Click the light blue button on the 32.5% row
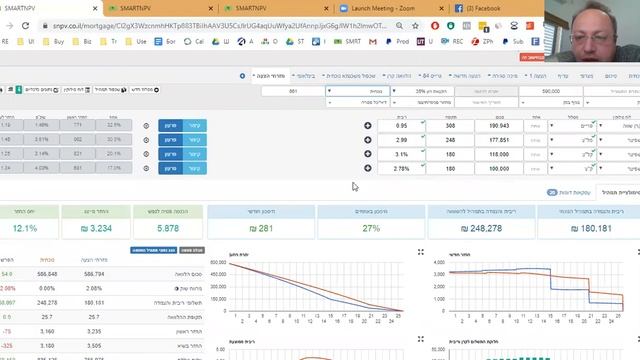 (x=194, y=126)
